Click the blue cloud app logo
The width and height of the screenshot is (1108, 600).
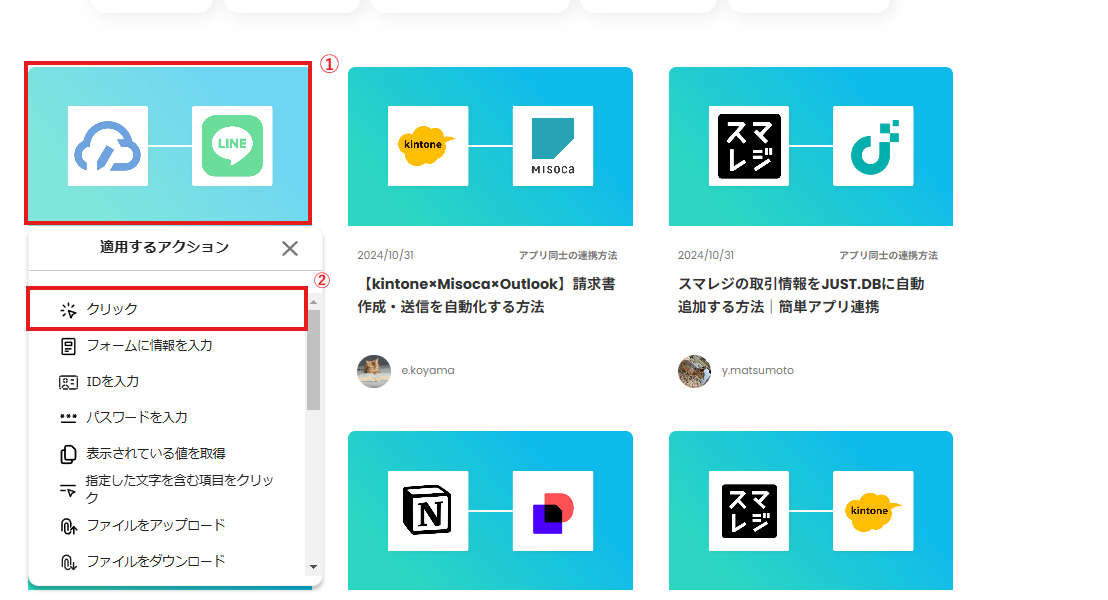pos(108,146)
